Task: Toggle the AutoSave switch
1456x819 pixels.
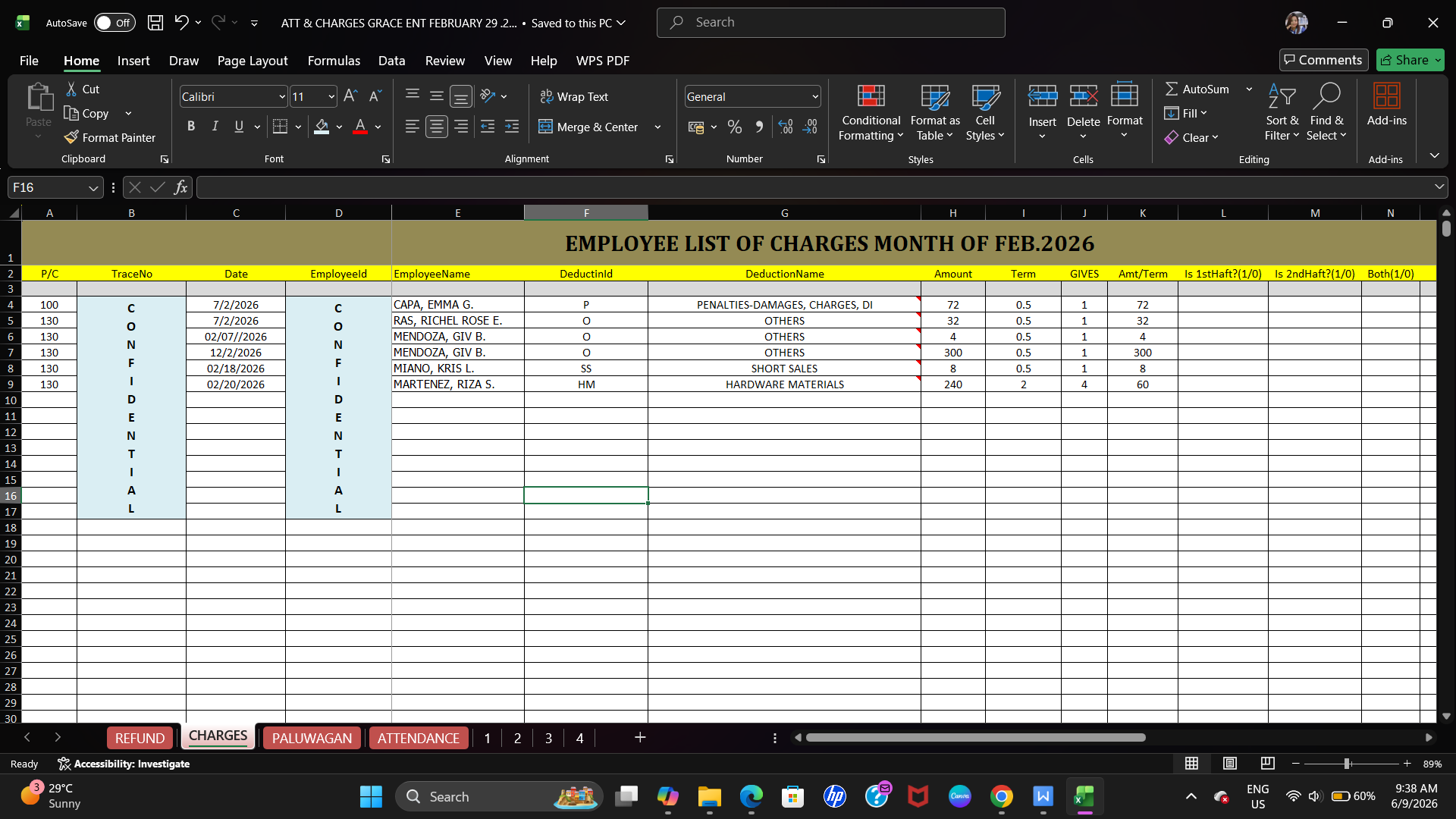Action: pos(115,23)
